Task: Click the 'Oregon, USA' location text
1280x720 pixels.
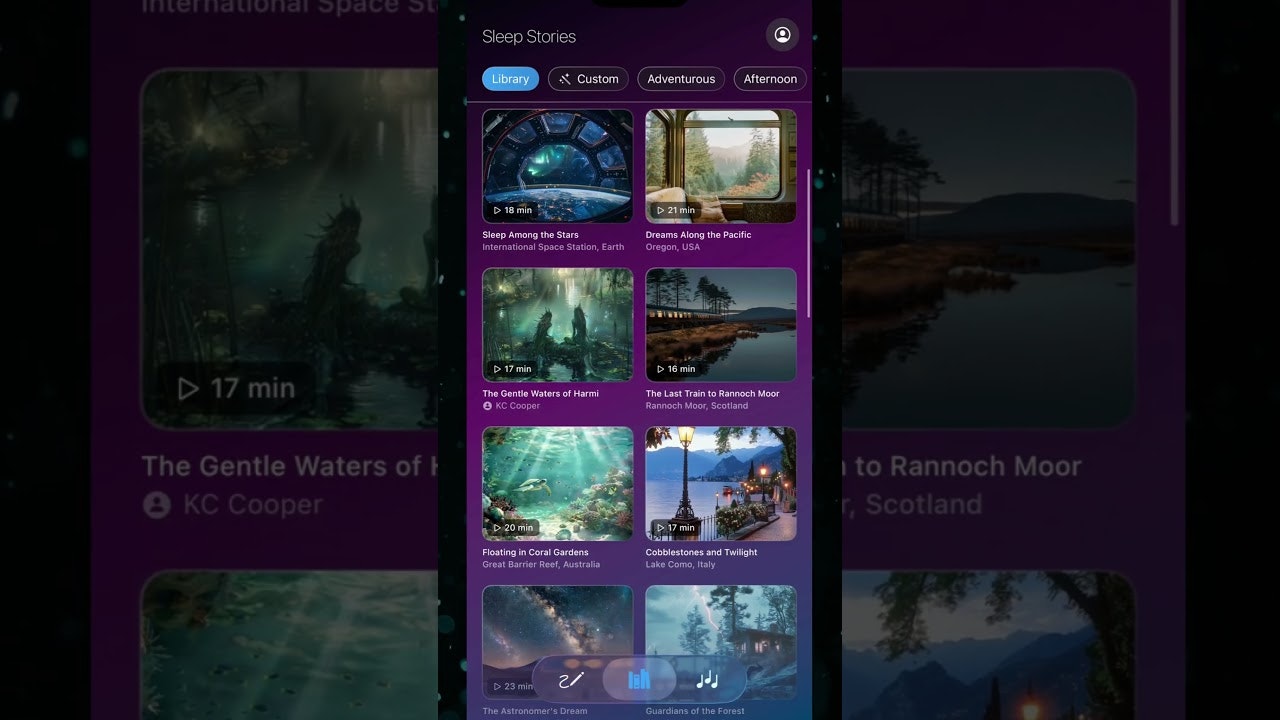Action: click(673, 247)
